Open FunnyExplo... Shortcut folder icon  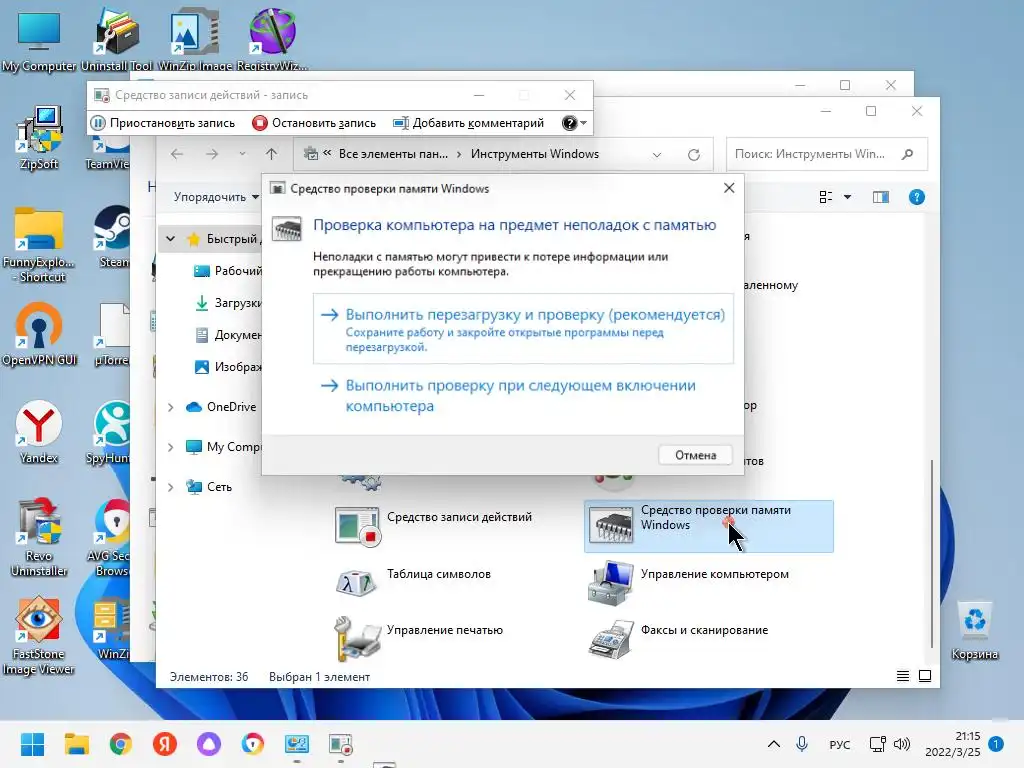39,245
